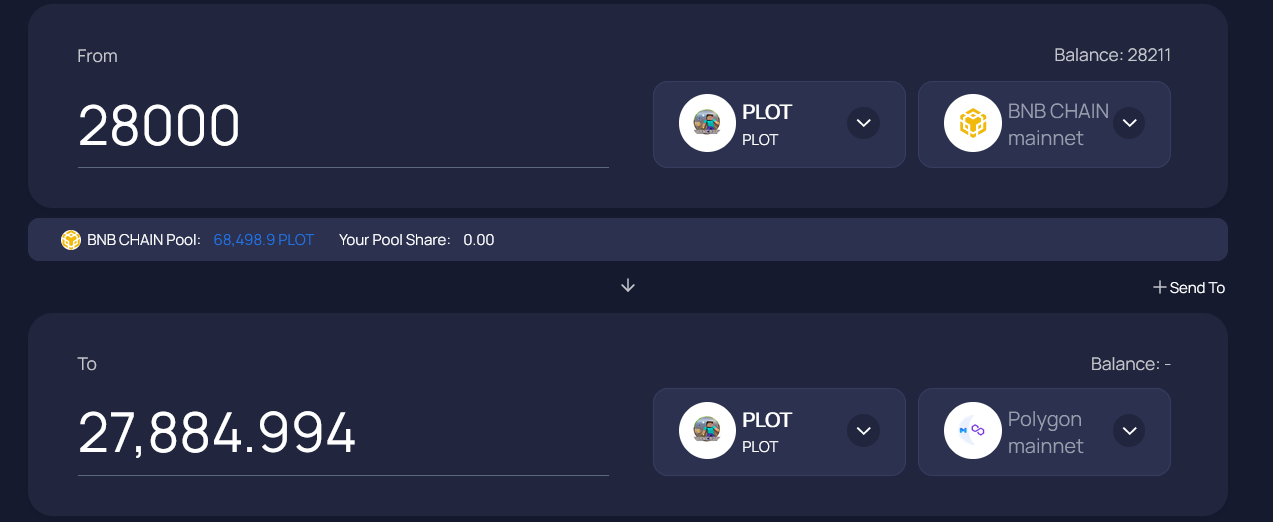The image size is (1273, 522).
Task: Click the To amount field showing 27,884.994
Action: 343,434
